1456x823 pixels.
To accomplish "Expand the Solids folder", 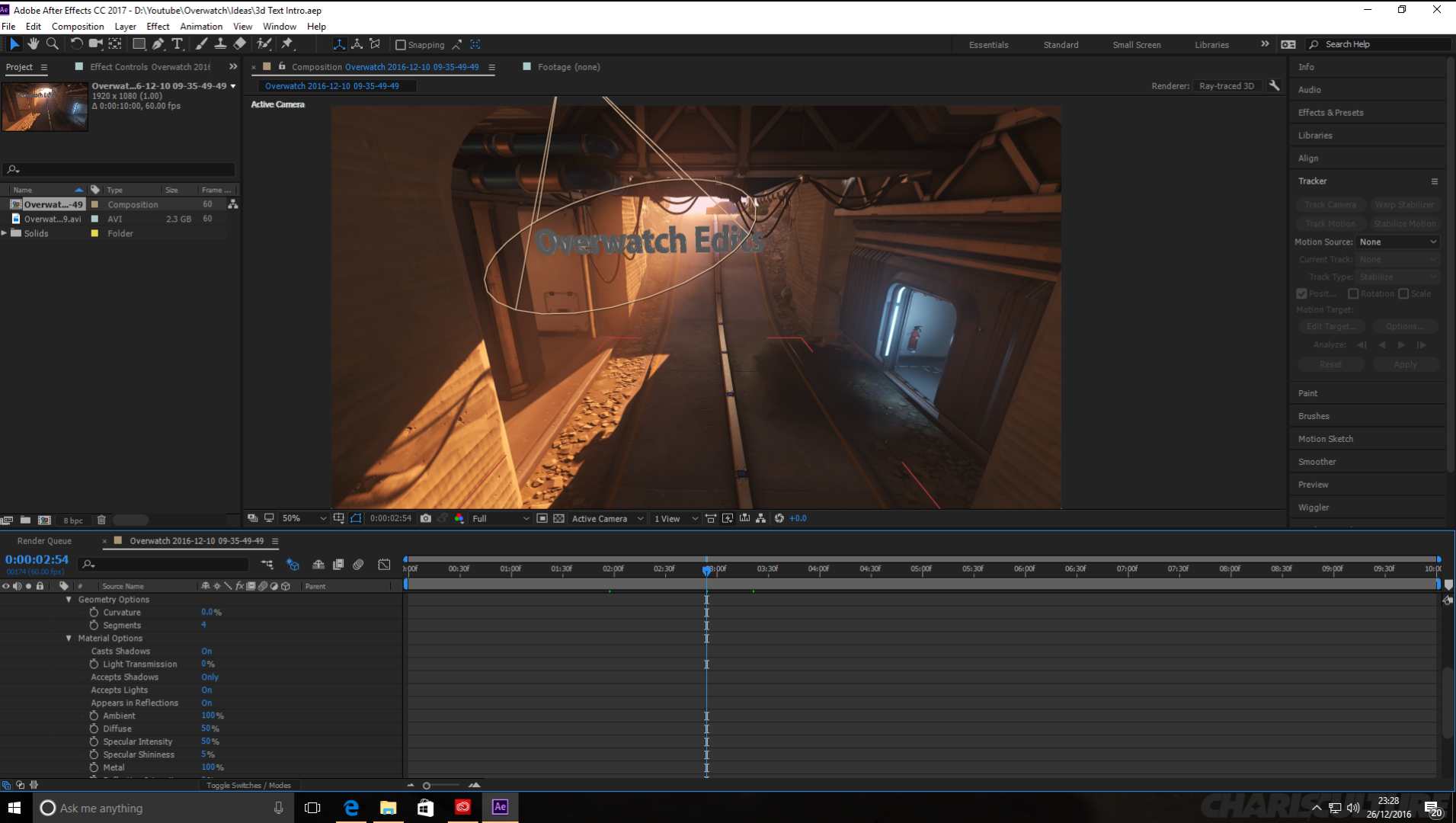I will coord(5,233).
